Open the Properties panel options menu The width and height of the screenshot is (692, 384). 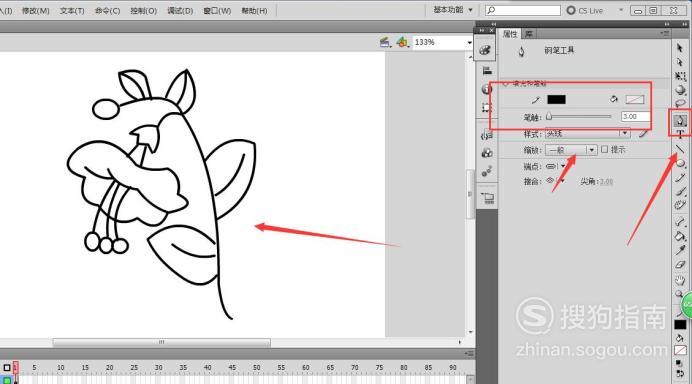point(665,33)
